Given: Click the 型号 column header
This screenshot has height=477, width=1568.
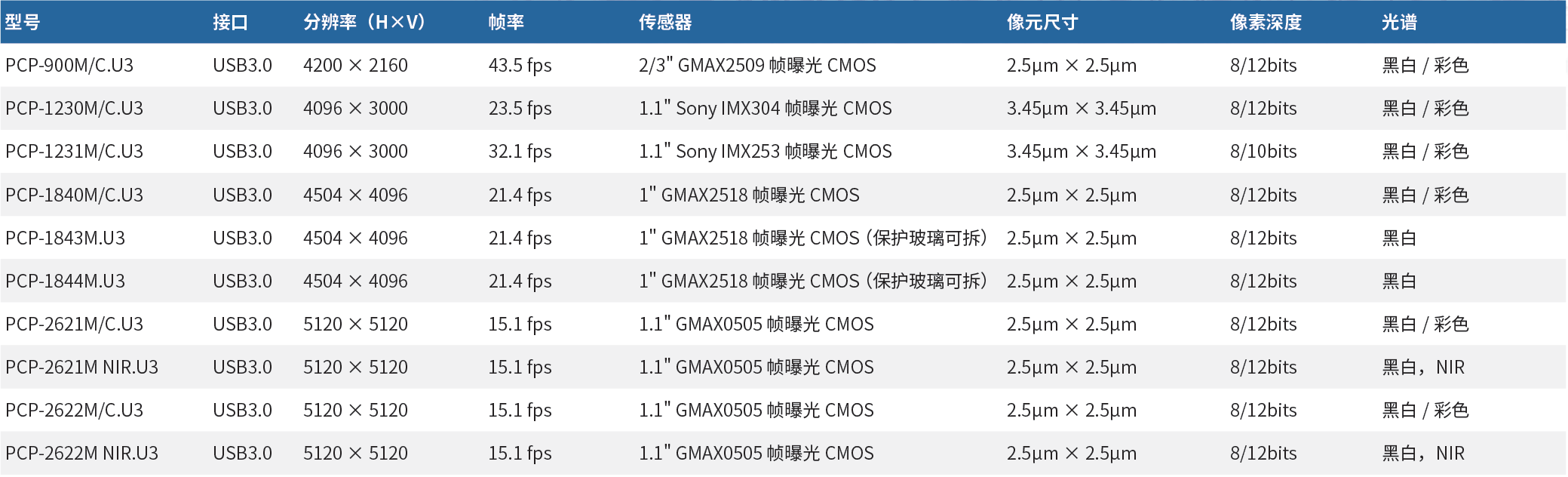Looking at the screenshot, I should [23, 23].
